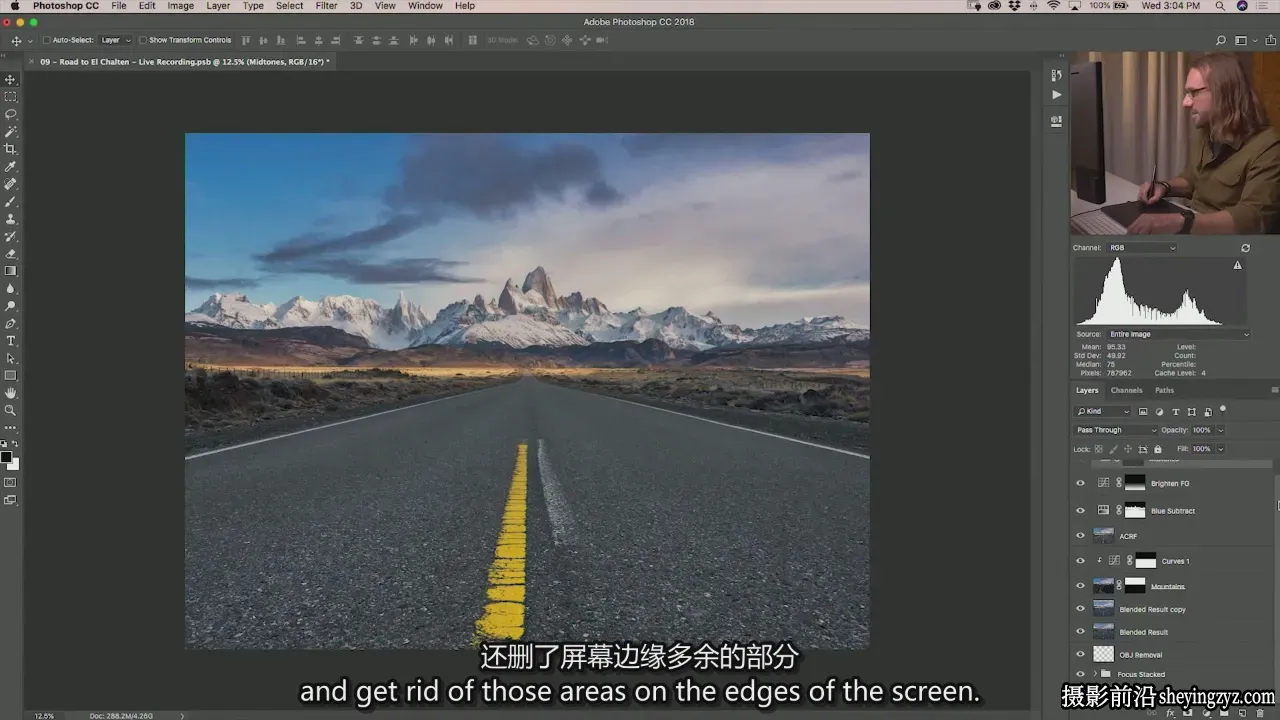Select the Rectangular Marquee tool
Screen dimensions: 1280x720
click(11, 97)
